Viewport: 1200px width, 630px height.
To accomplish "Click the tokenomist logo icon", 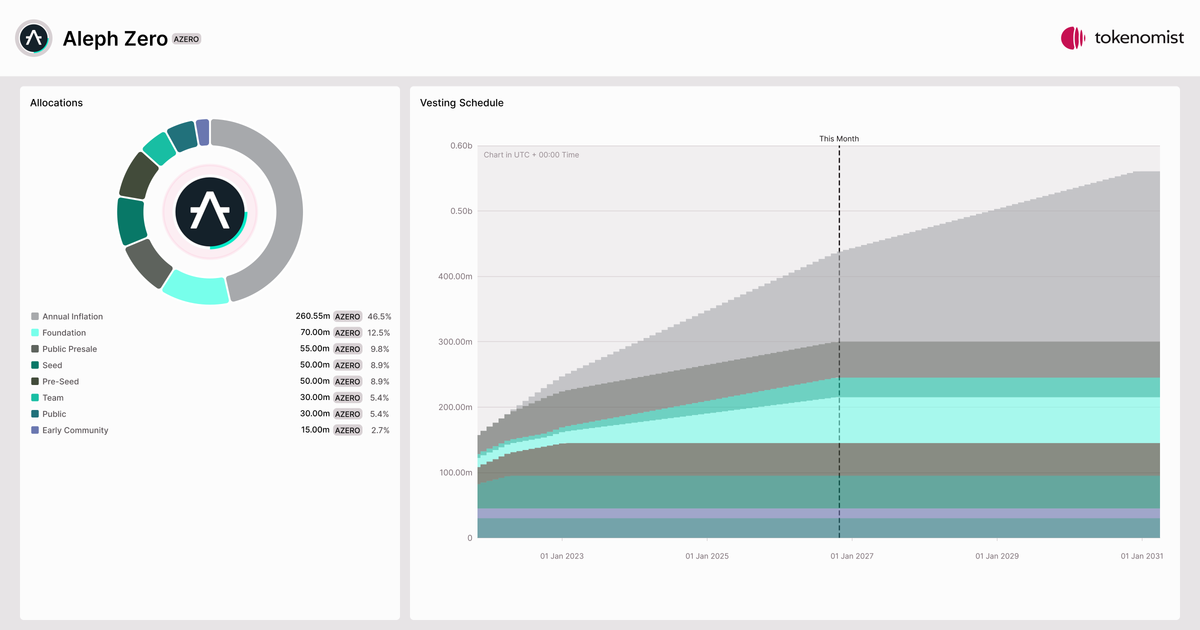I will pyautogui.click(x=1073, y=38).
